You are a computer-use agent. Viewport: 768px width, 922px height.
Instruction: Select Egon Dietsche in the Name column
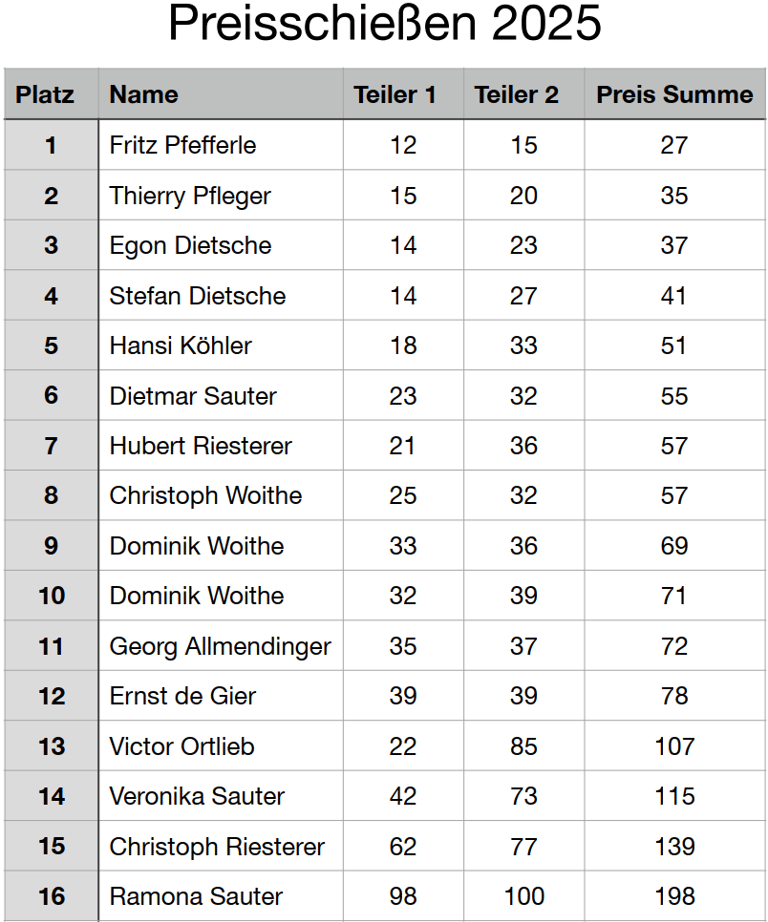tap(190, 245)
